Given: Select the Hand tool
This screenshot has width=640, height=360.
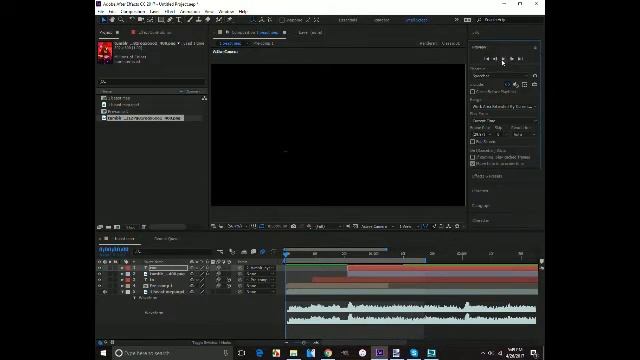Looking at the screenshot, I should pyautogui.click(x=112, y=20).
